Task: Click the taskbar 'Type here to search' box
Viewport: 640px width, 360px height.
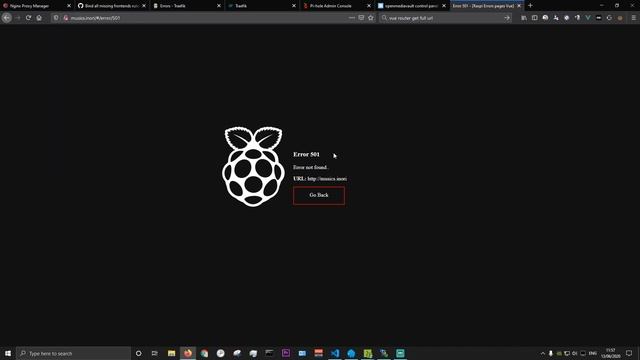Action: [x=73, y=353]
